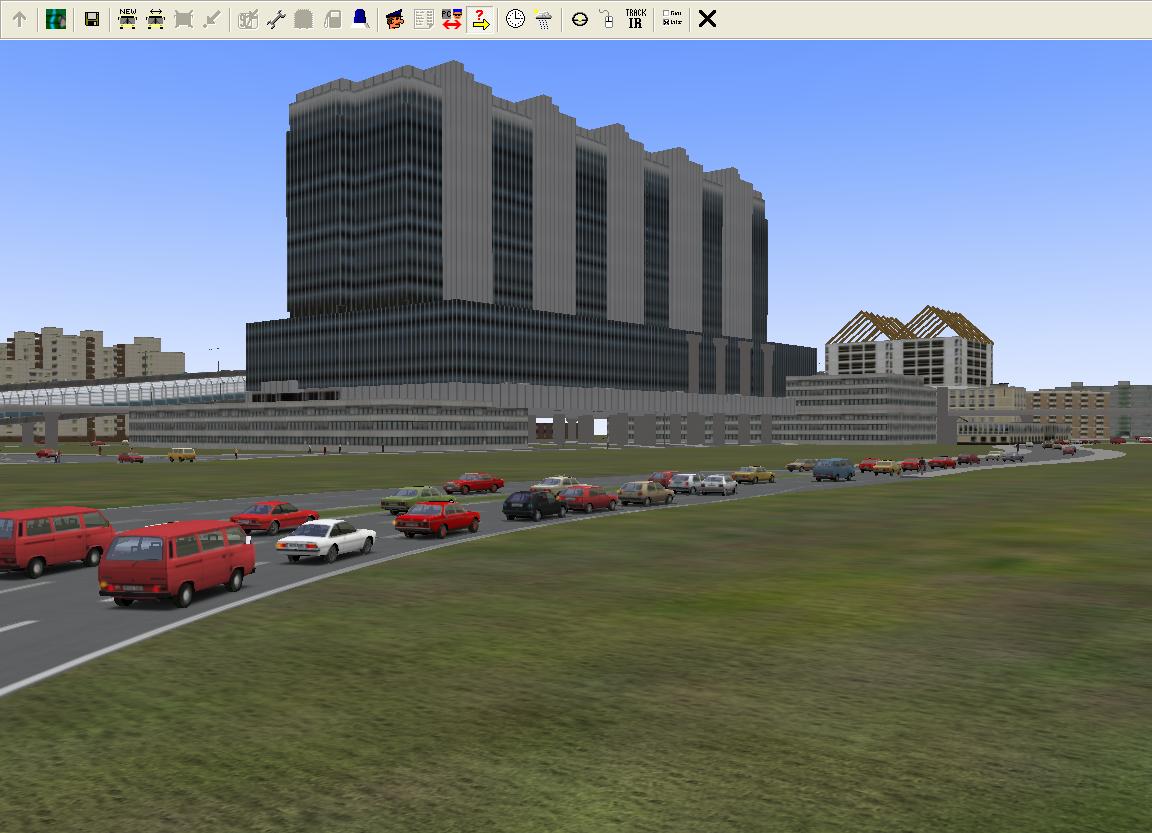This screenshot has width=1152, height=833.
Task: Toggle the driver face AI icon
Action: coord(395,19)
